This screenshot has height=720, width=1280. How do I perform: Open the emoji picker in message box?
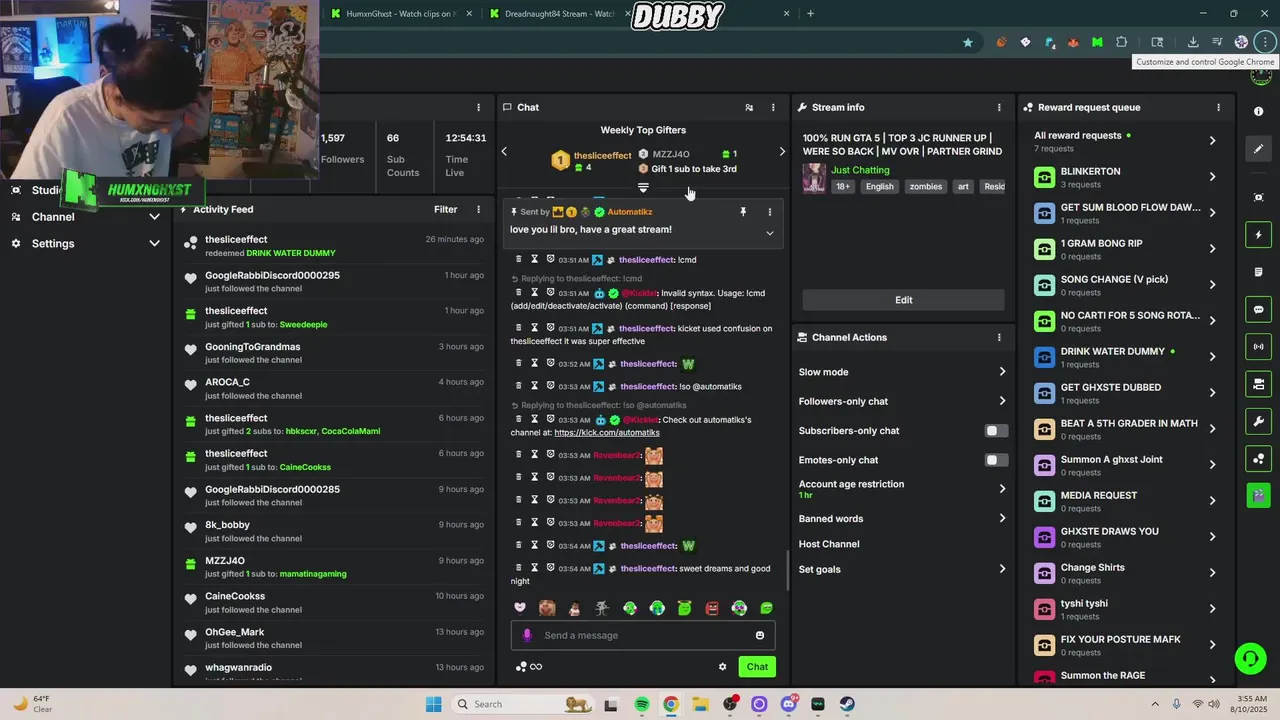(760, 635)
